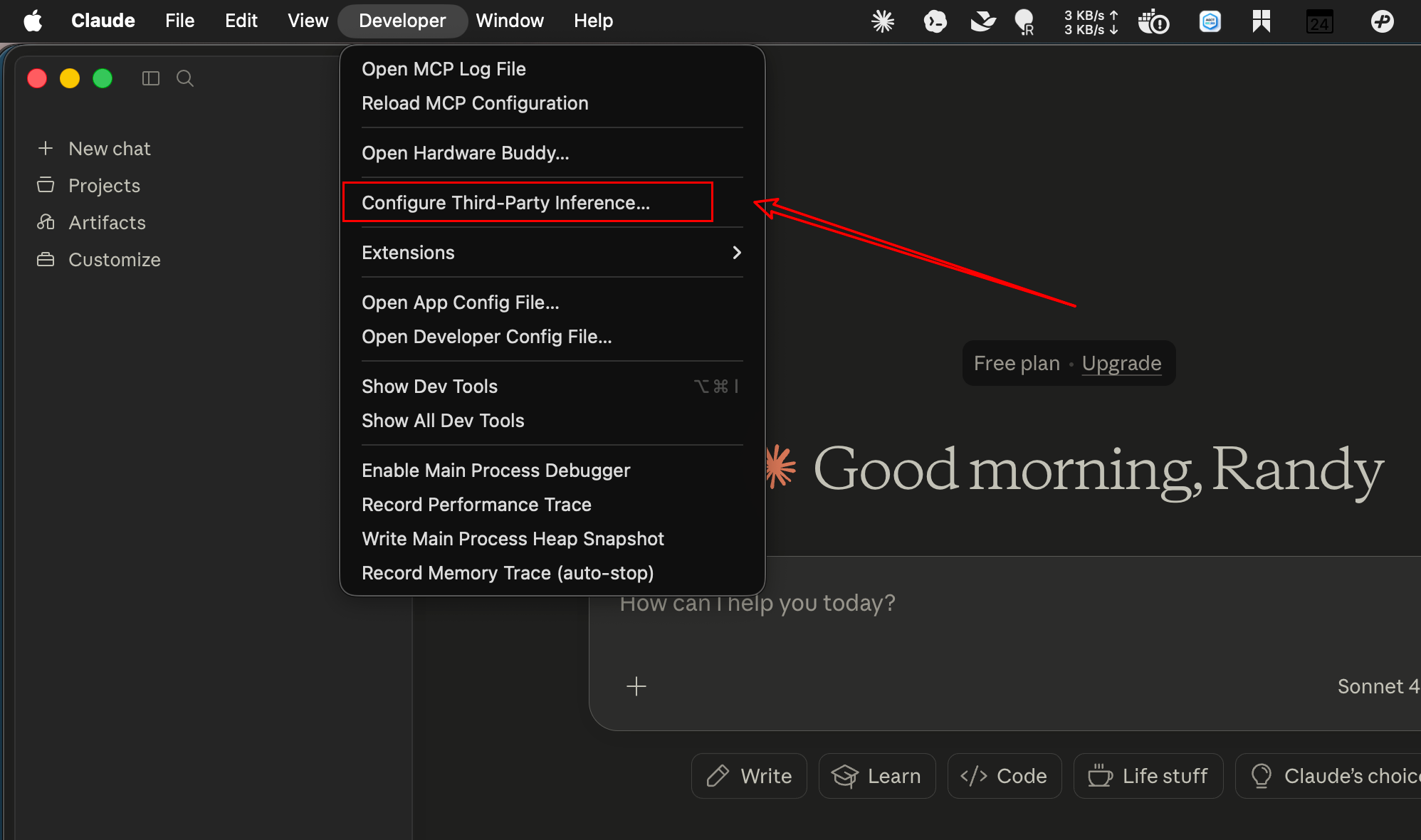
Task: Click the blue rounded square menu bar icon
Action: tap(1210, 21)
